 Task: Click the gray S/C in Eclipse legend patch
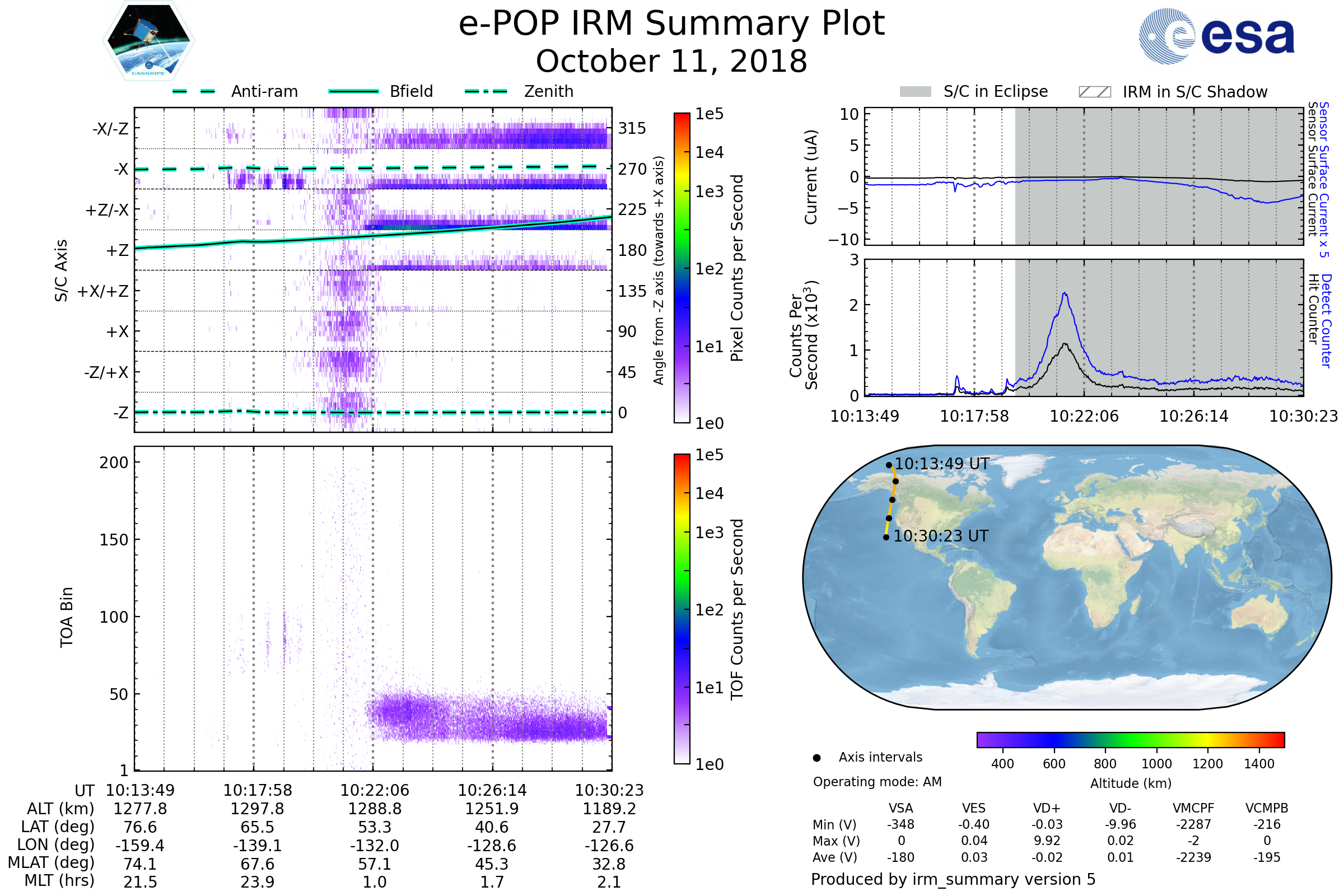pos(915,92)
